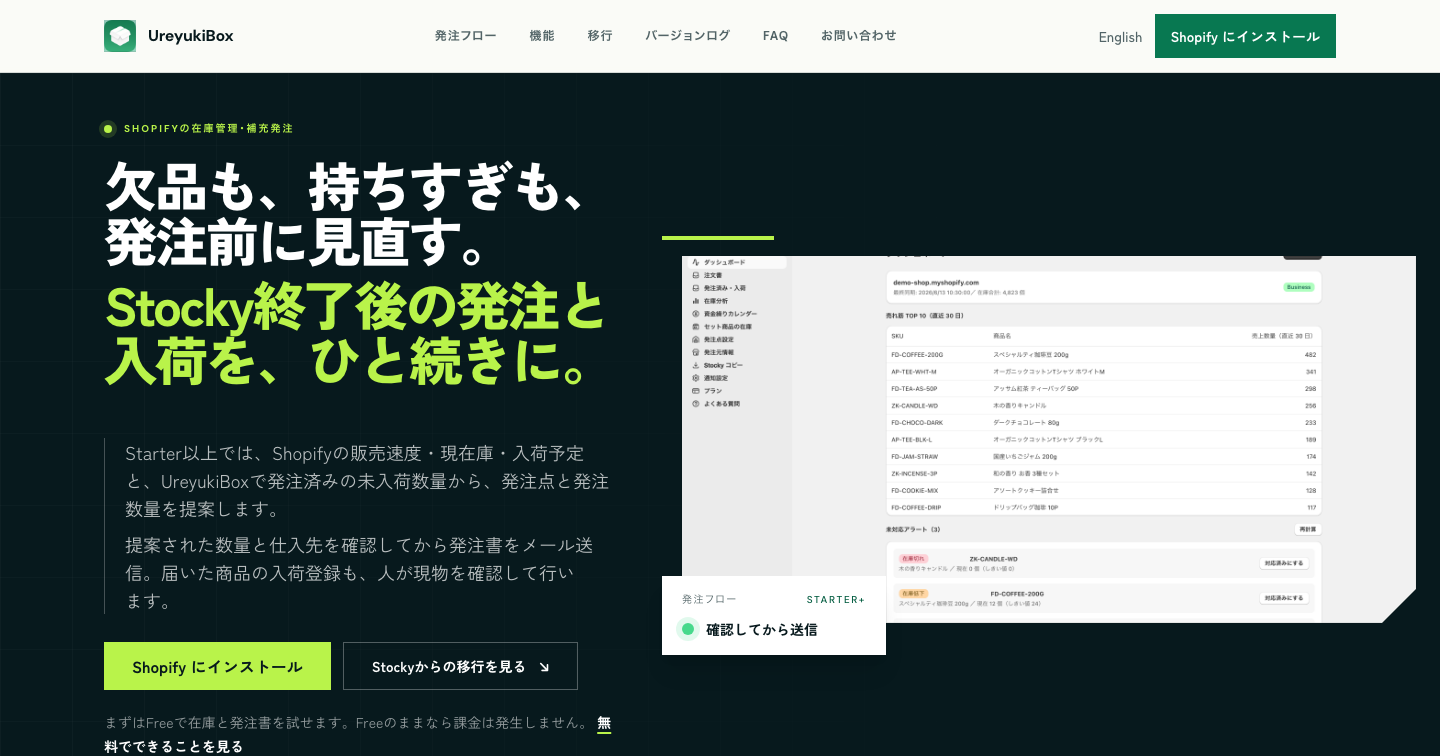Click the よくある質問 question icon

click(695, 404)
